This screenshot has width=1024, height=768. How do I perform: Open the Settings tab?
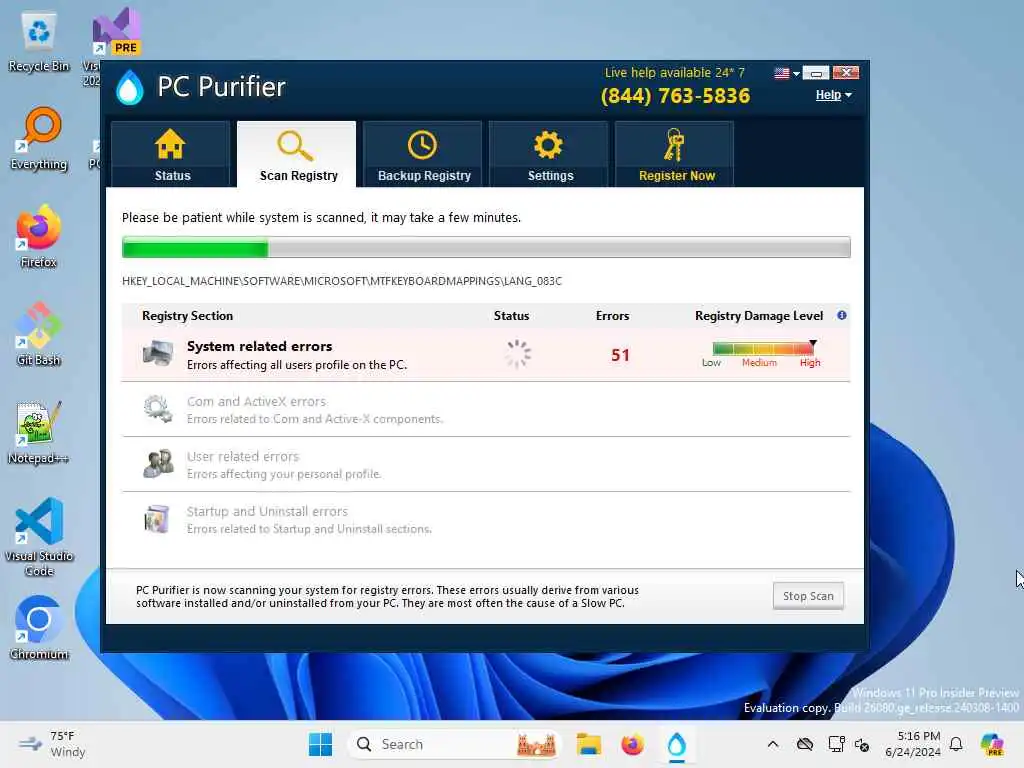point(549,154)
